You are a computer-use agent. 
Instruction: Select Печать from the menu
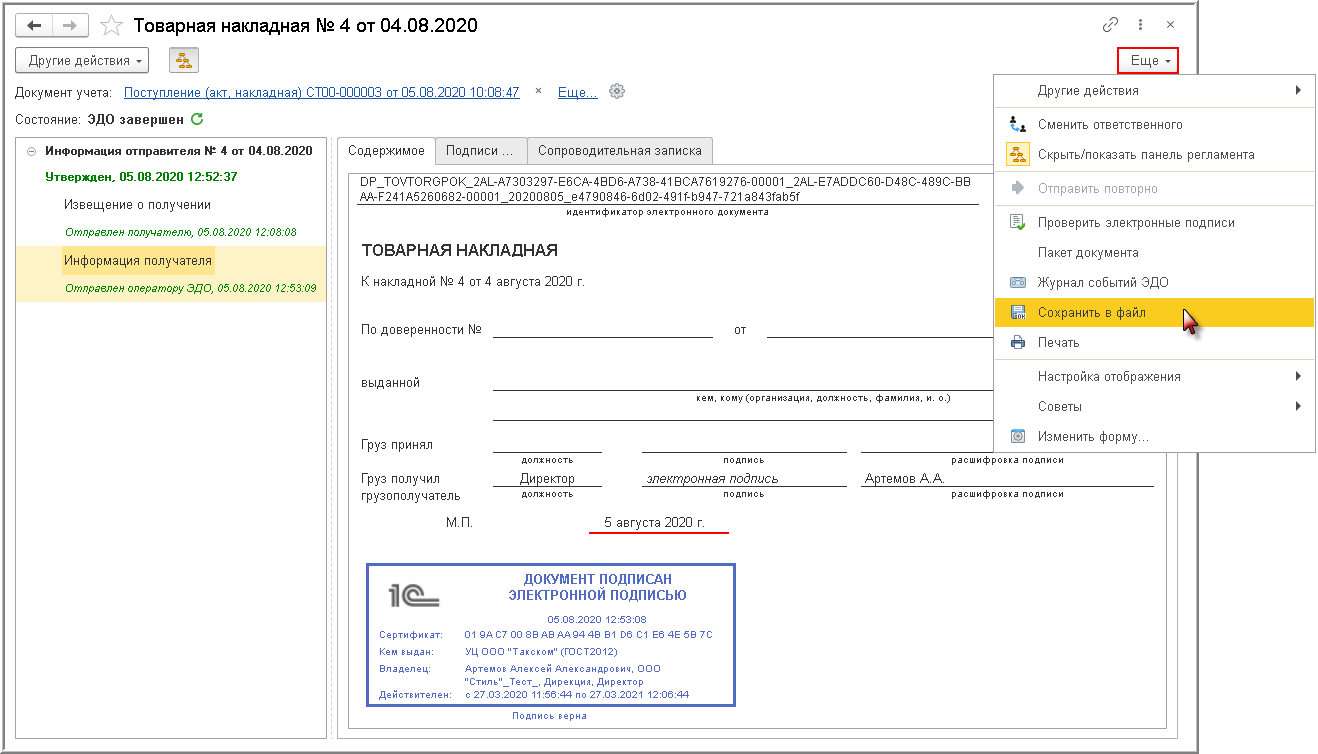pyautogui.click(x=1155, y=343)
